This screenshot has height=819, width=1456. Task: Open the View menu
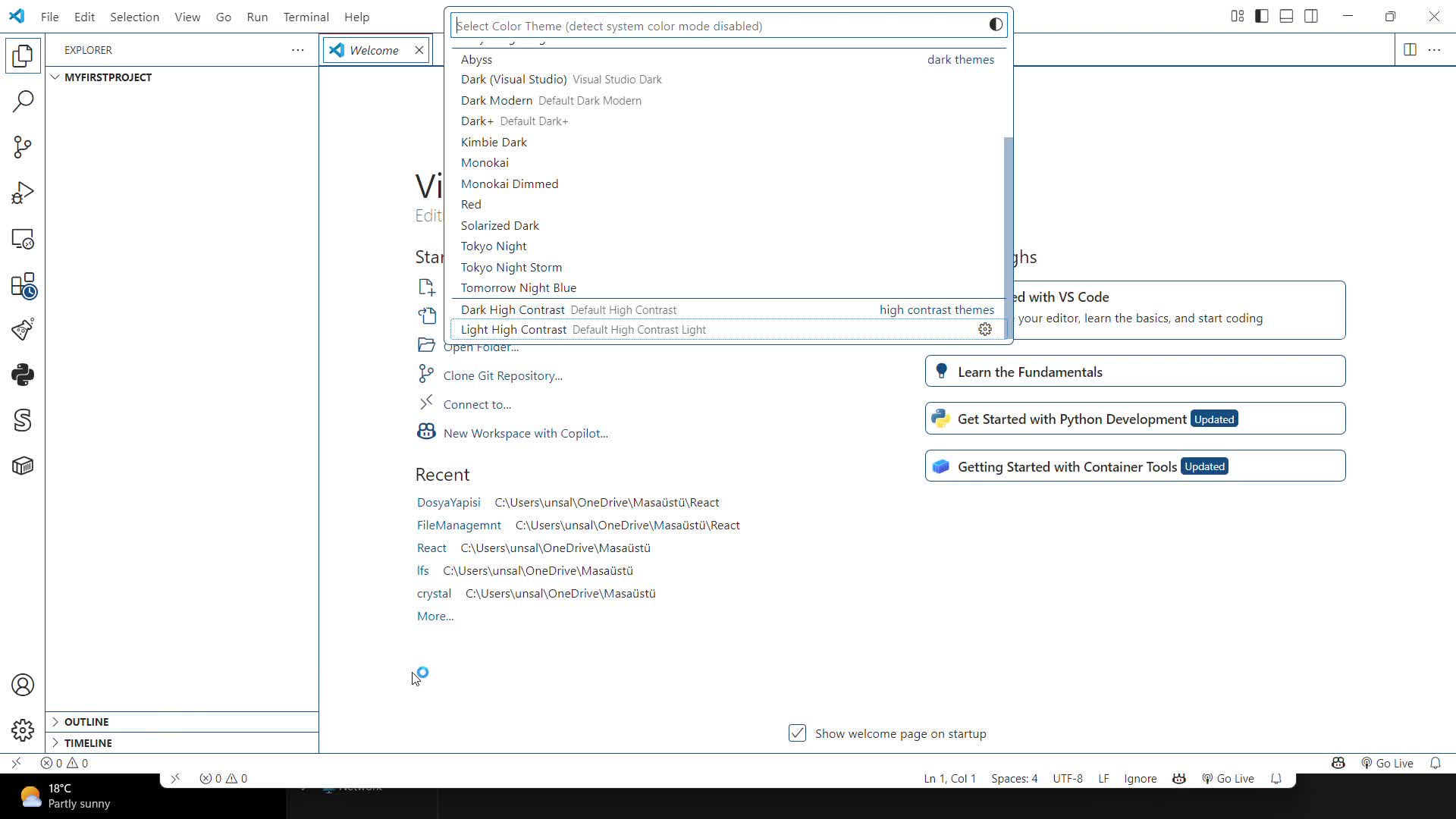(187, 17)
